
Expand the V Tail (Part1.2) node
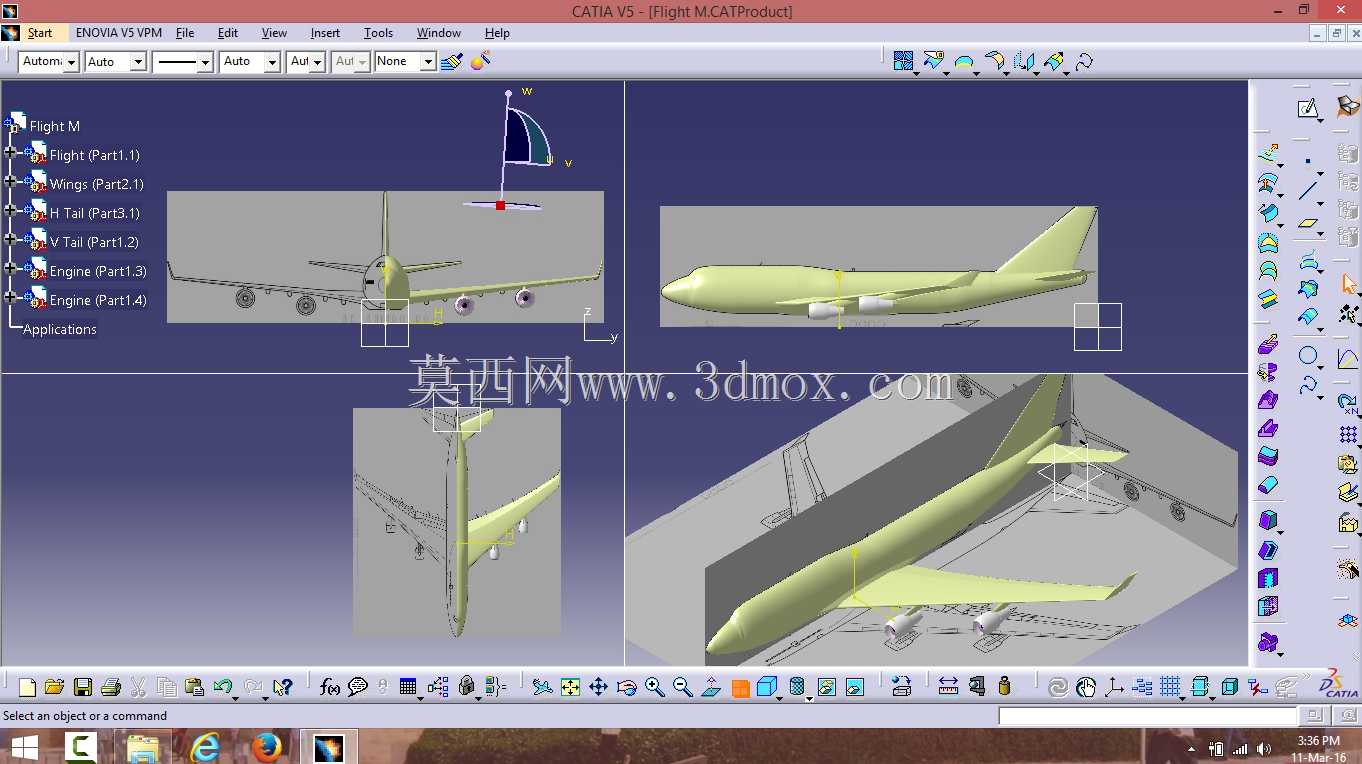[10, 240]
